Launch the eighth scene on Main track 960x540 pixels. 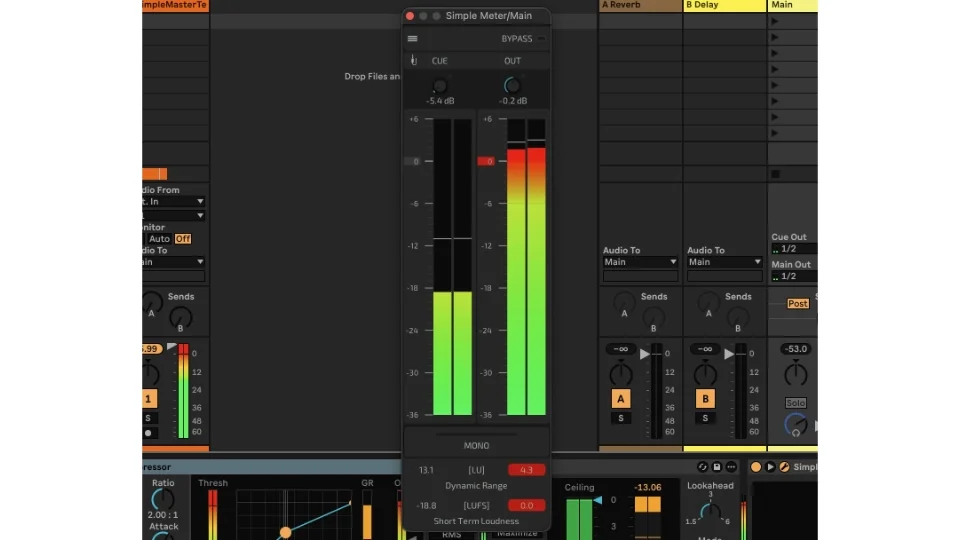(775, 133)
